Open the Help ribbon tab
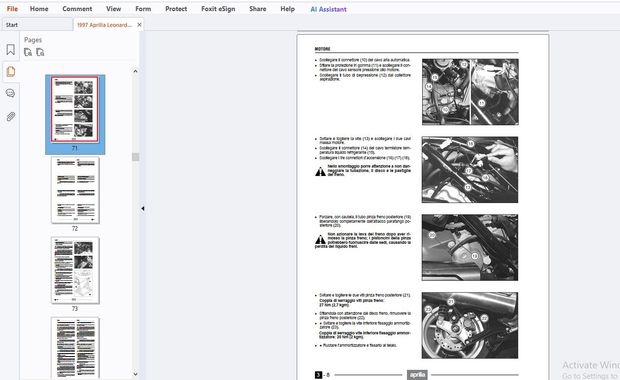Image resolution: width=620 pixels, height=380 pixels. coord(287,9)
